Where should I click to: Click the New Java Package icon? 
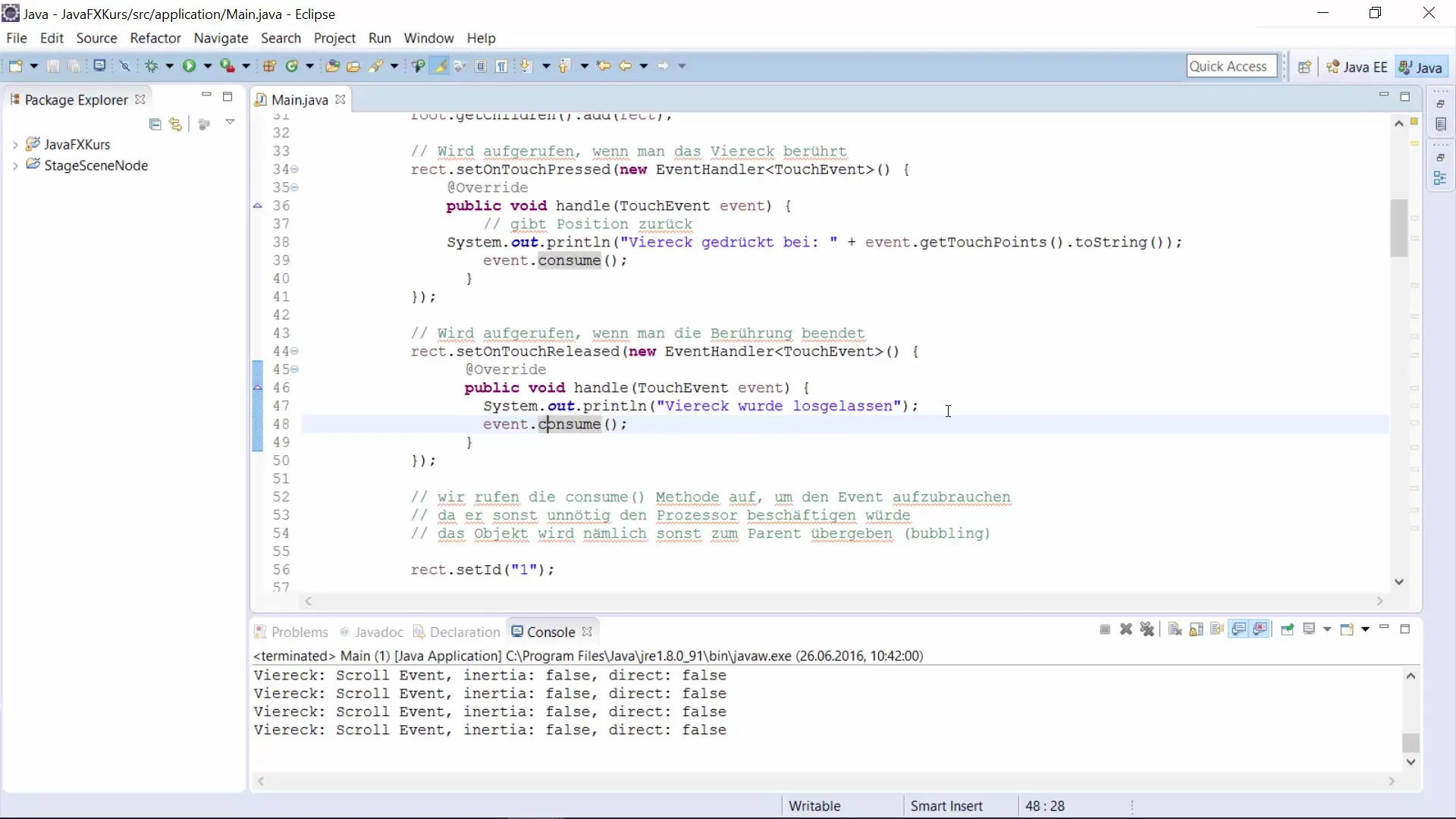[x=270, y=66]
